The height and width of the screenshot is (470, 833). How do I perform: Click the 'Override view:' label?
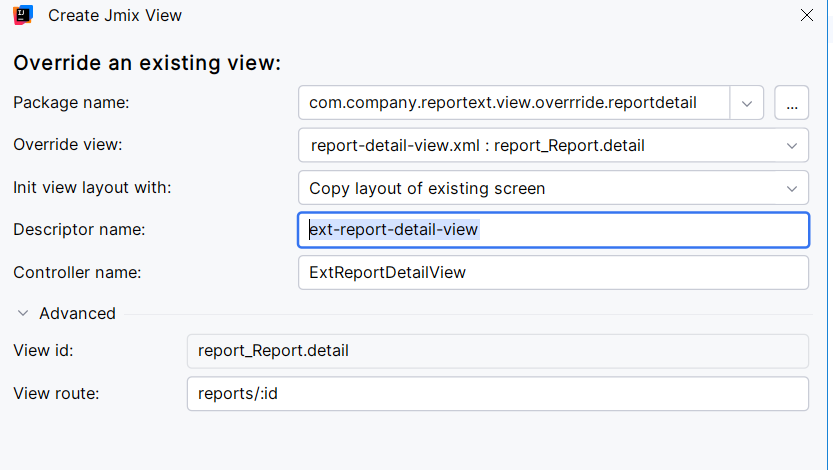(67, 145)
